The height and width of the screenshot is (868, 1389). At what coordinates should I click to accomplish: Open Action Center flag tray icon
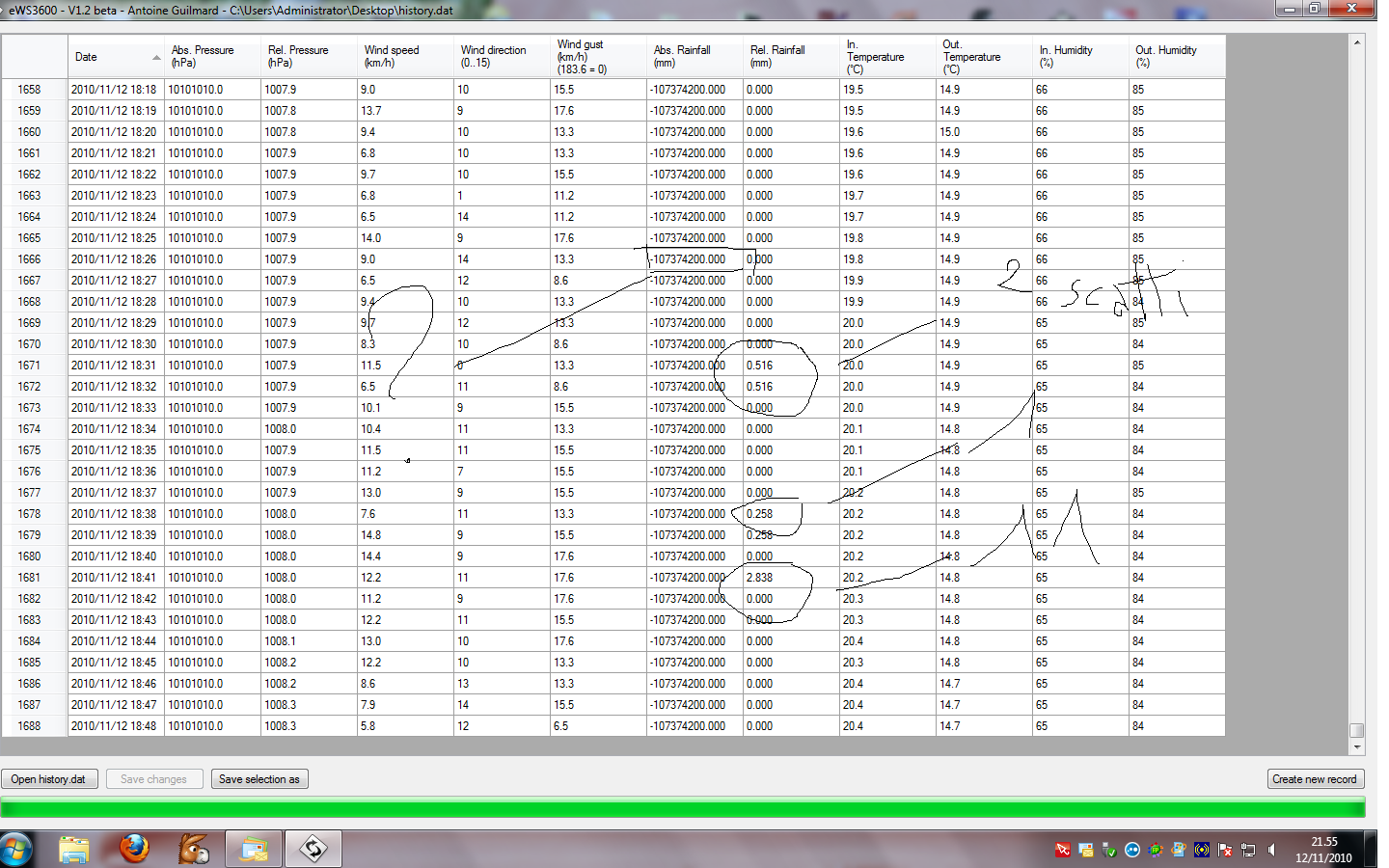click(x=1225, y=850)
